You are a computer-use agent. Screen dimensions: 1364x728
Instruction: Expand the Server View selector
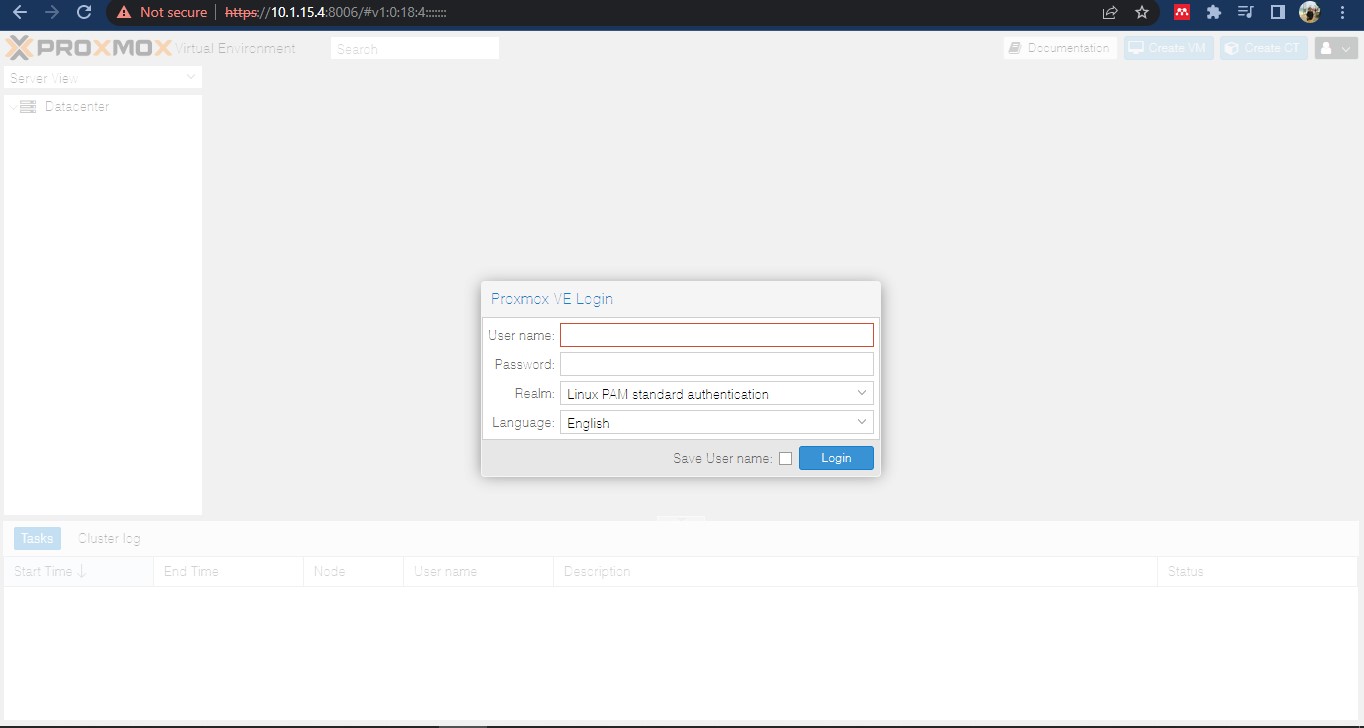click(x=191, y=77)
